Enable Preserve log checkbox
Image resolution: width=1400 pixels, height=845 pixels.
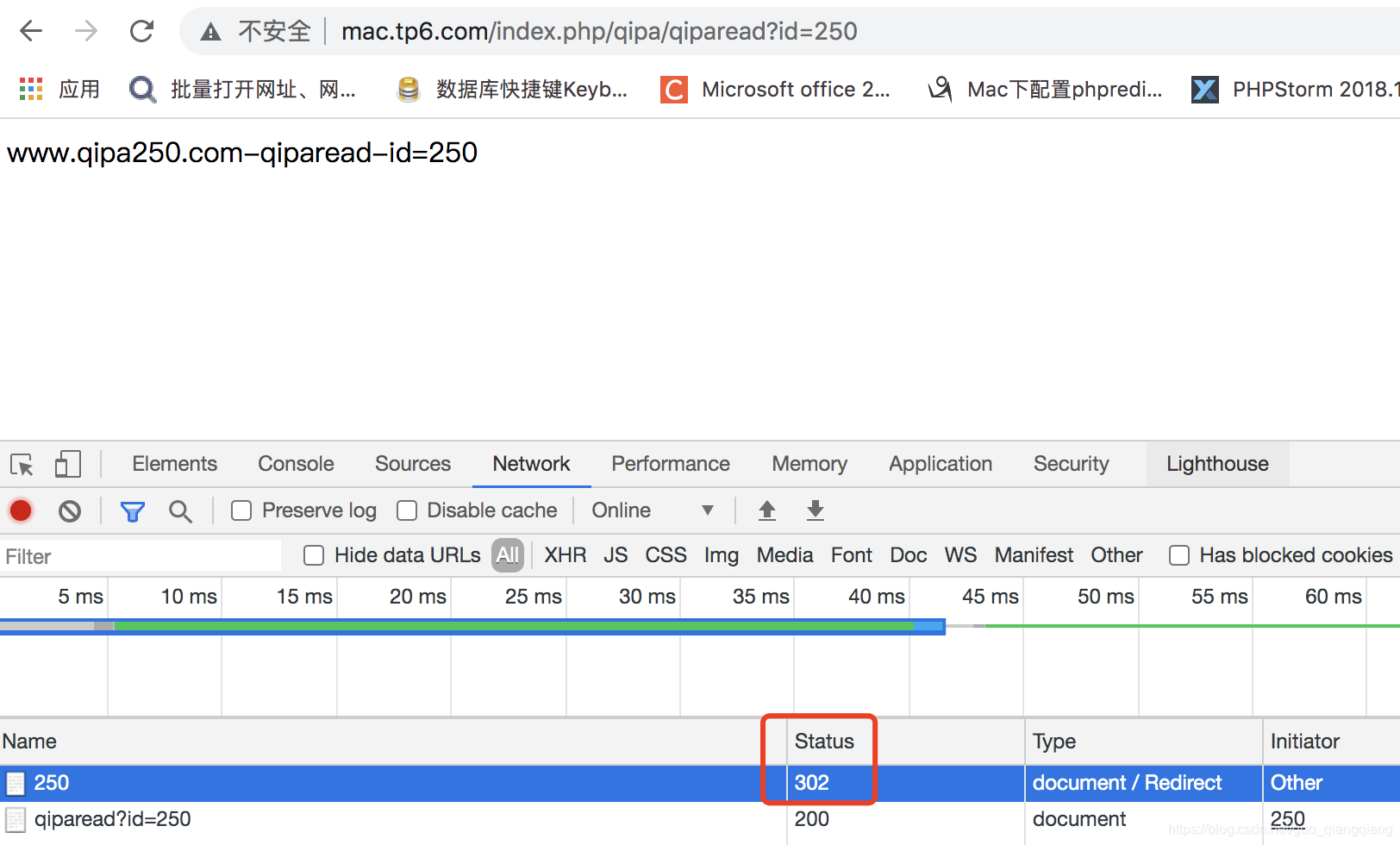click(241, 511)
